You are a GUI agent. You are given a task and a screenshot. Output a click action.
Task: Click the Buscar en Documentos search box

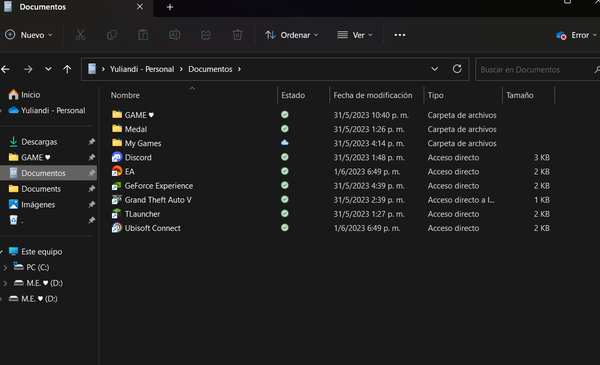tap(536, 69)
